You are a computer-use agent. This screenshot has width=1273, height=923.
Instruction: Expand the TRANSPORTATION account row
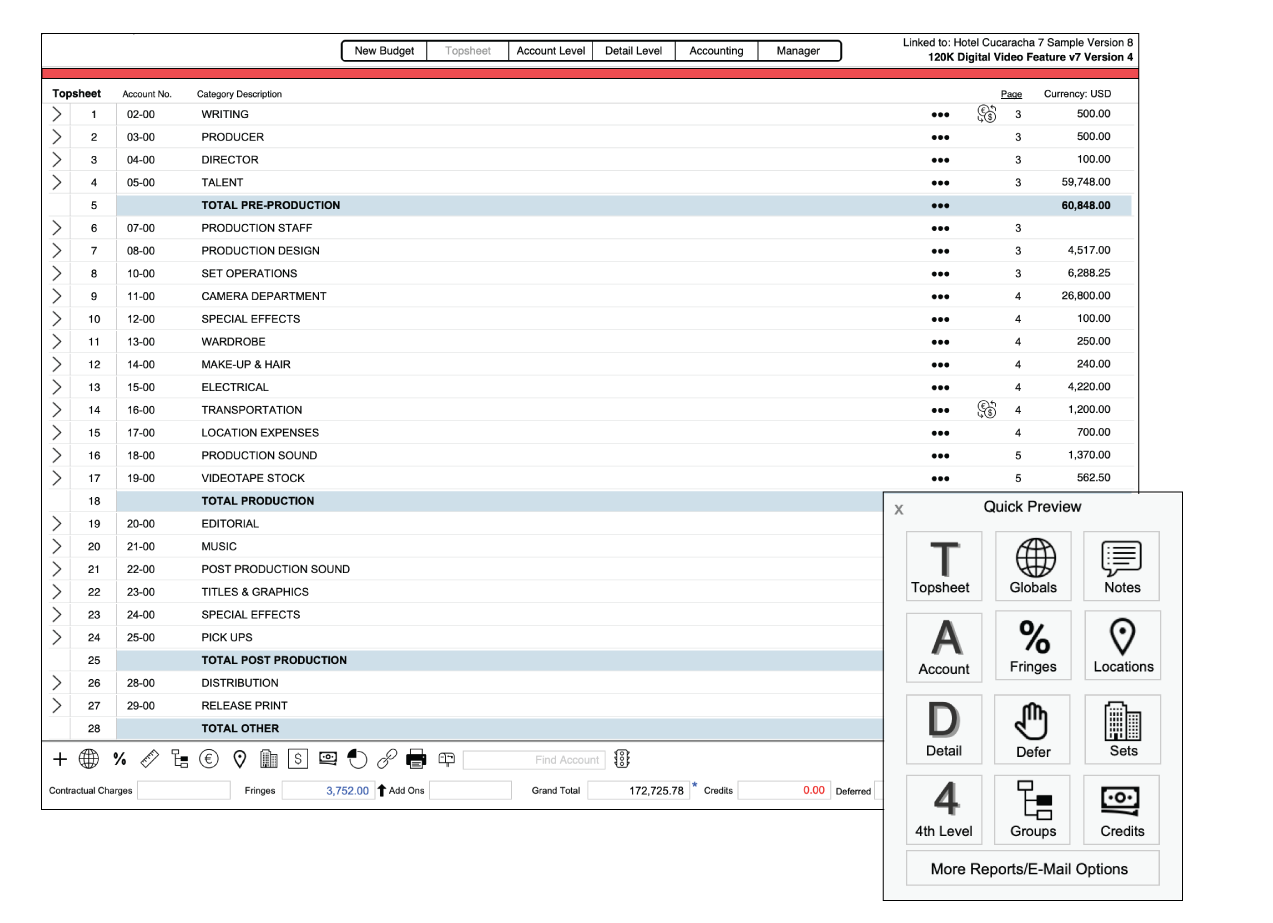pyautogui.click(x=57, y=410)
